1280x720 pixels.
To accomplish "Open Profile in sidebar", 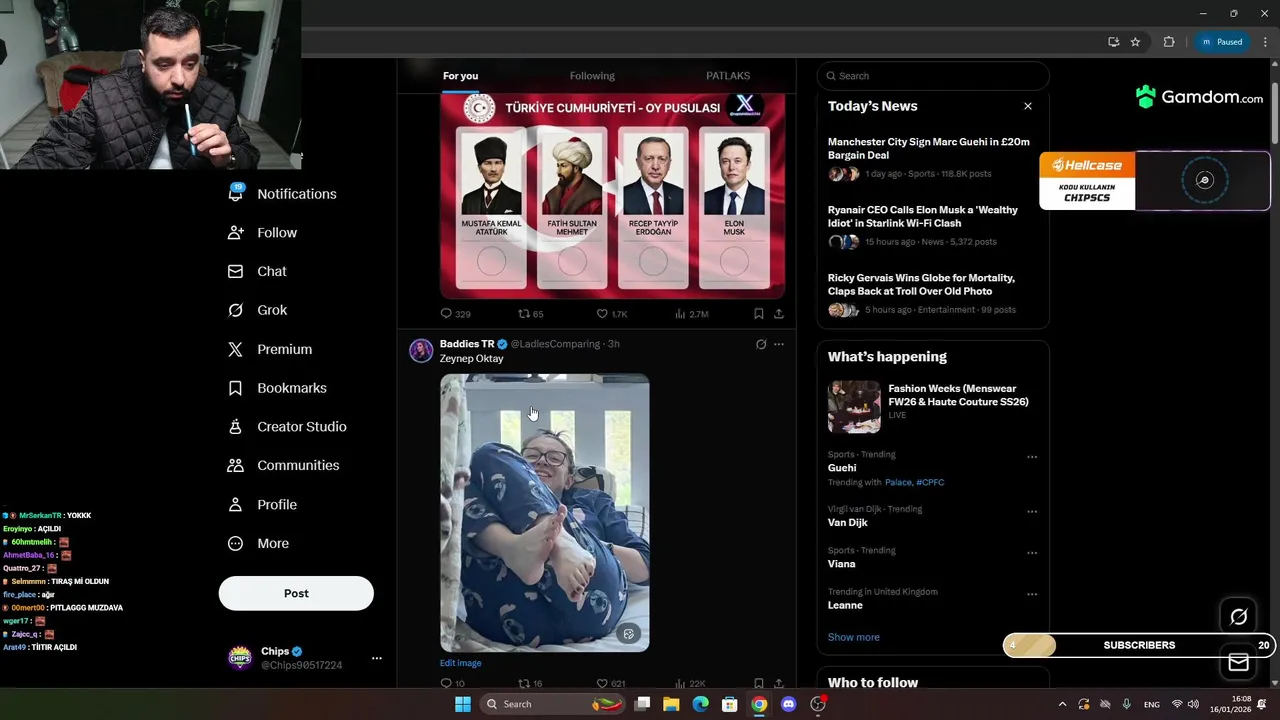I will tap(262, 504).
